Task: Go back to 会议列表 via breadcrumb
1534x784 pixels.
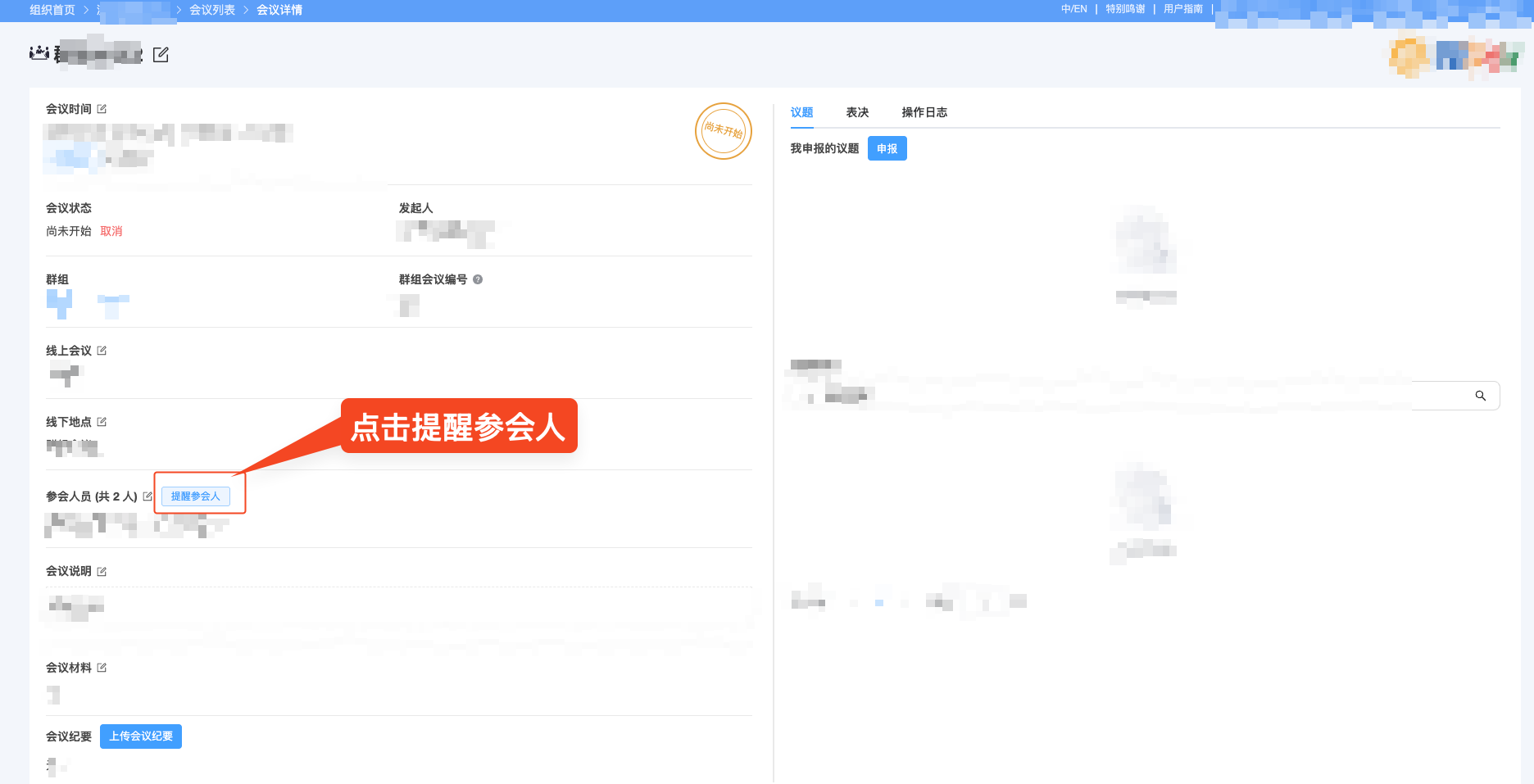Action: pyautogui.click(x=211, y=10)
